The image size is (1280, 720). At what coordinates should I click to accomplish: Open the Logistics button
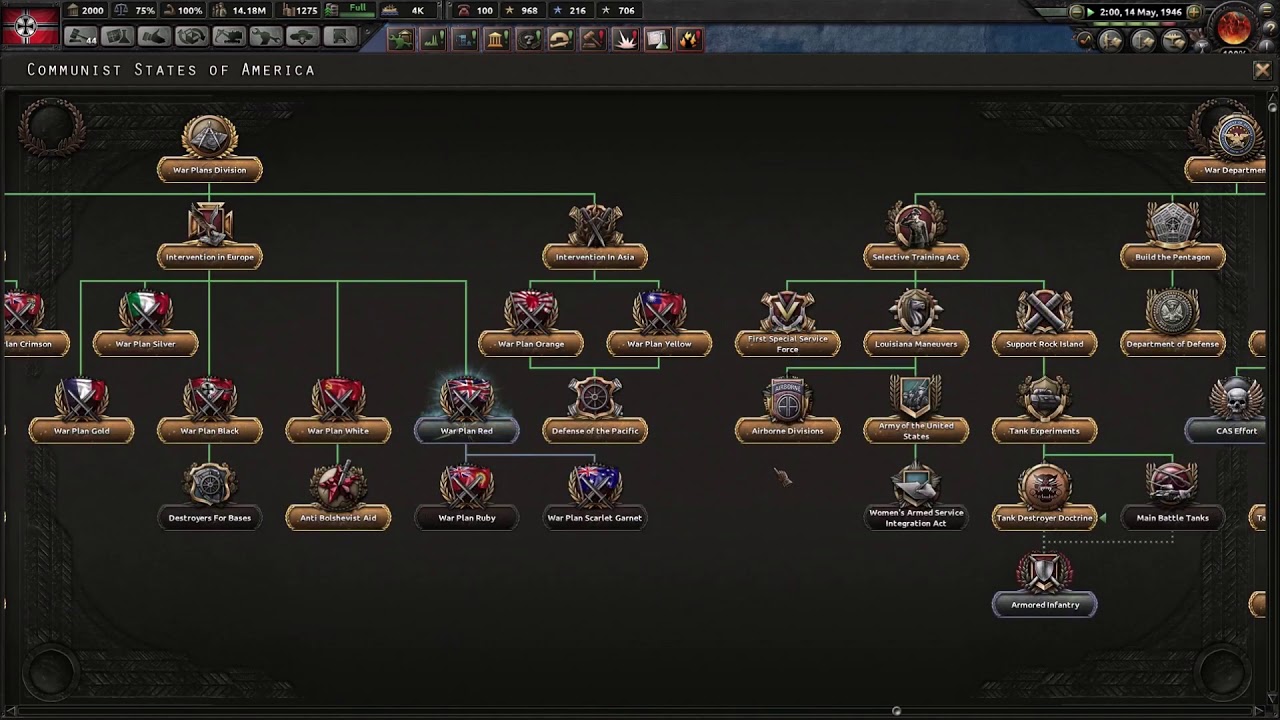click(x=340, y=37)
